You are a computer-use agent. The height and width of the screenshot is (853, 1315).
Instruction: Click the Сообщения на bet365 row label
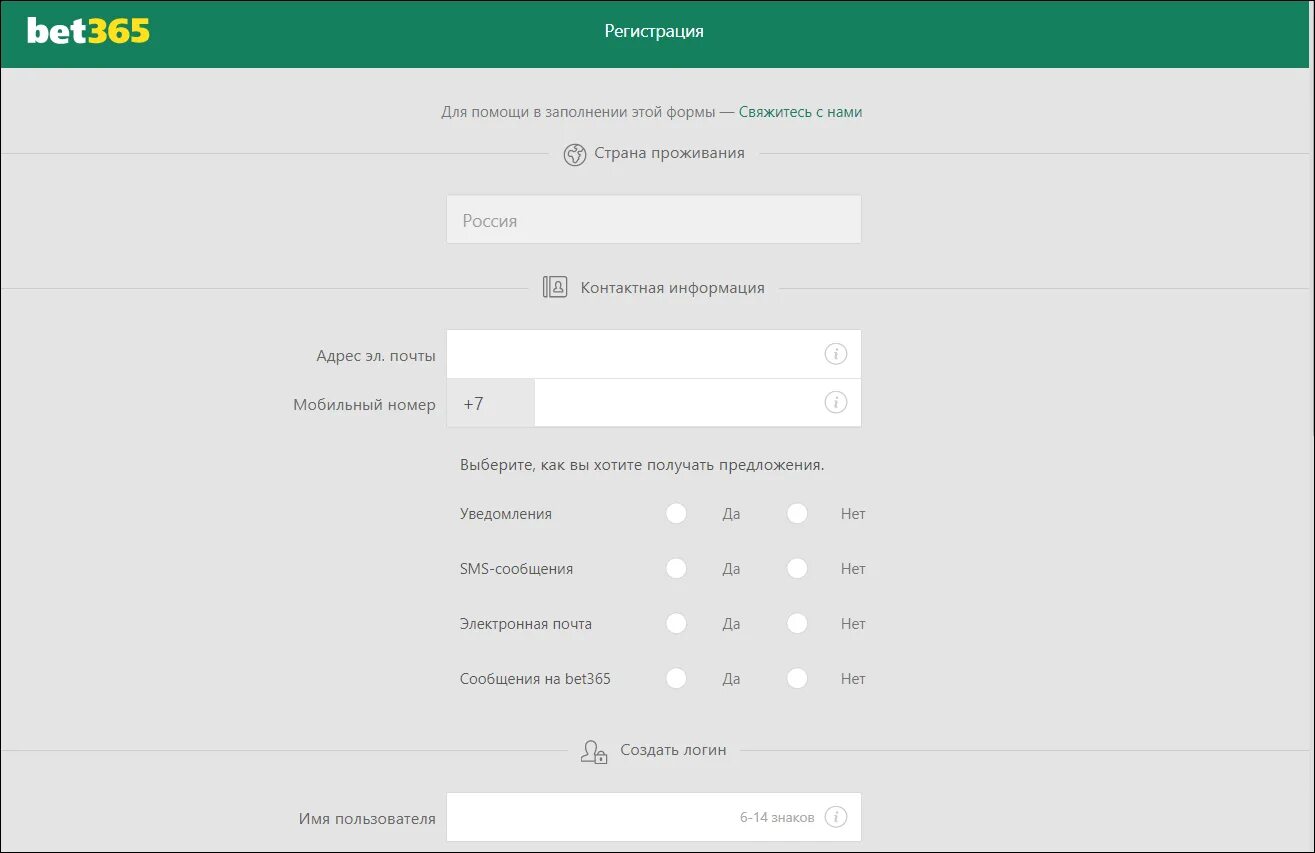click(535, 679)
